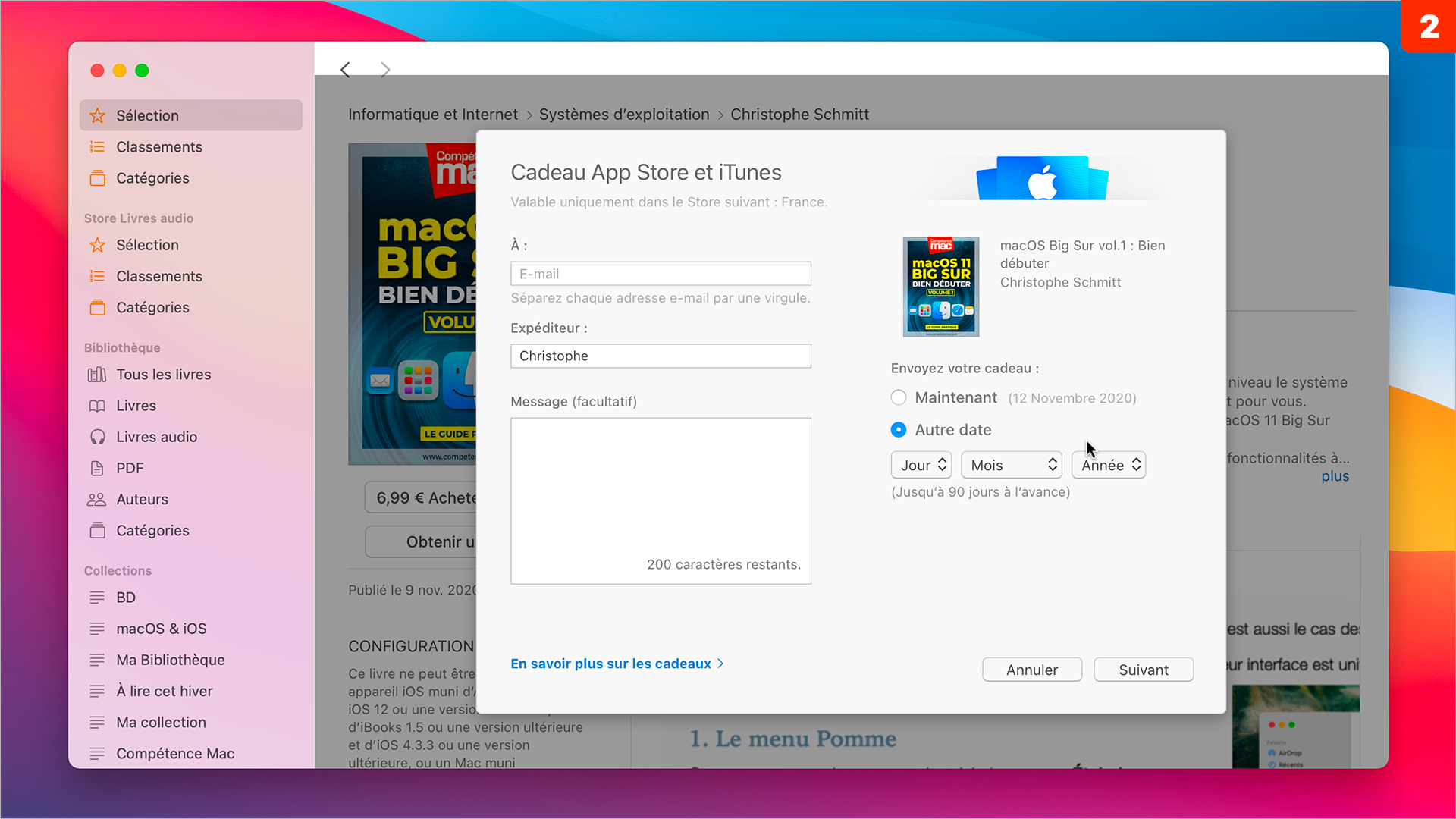Select the Maintenant radio button
This screenshot has height=819, width=1456.
(899, 397)
